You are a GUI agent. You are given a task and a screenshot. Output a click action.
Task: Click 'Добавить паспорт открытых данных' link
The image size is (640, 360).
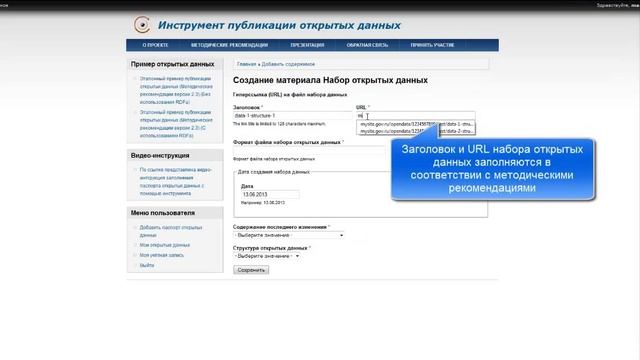point(171,231)
